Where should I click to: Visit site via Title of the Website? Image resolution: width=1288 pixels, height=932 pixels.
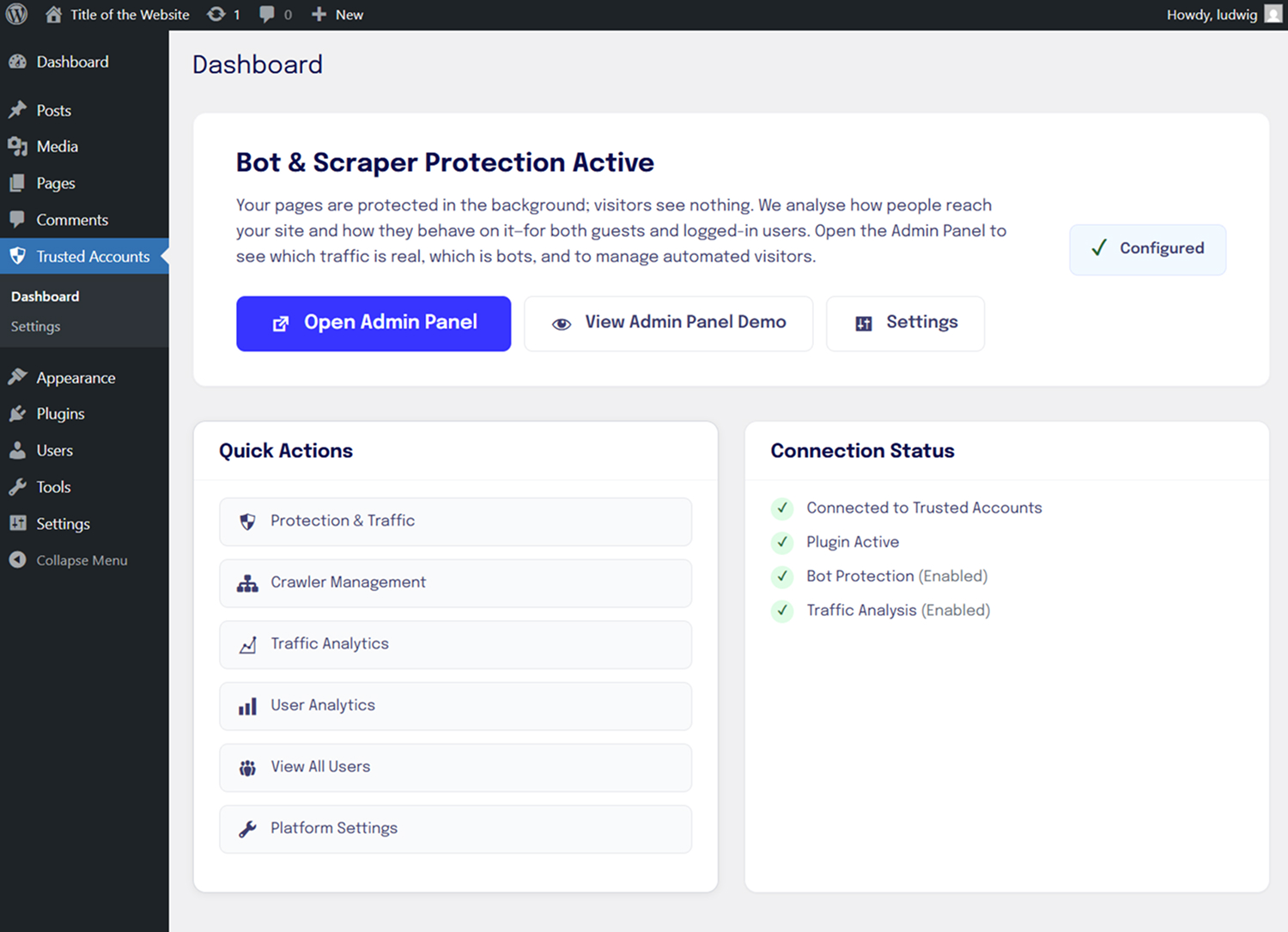(129, 15)
